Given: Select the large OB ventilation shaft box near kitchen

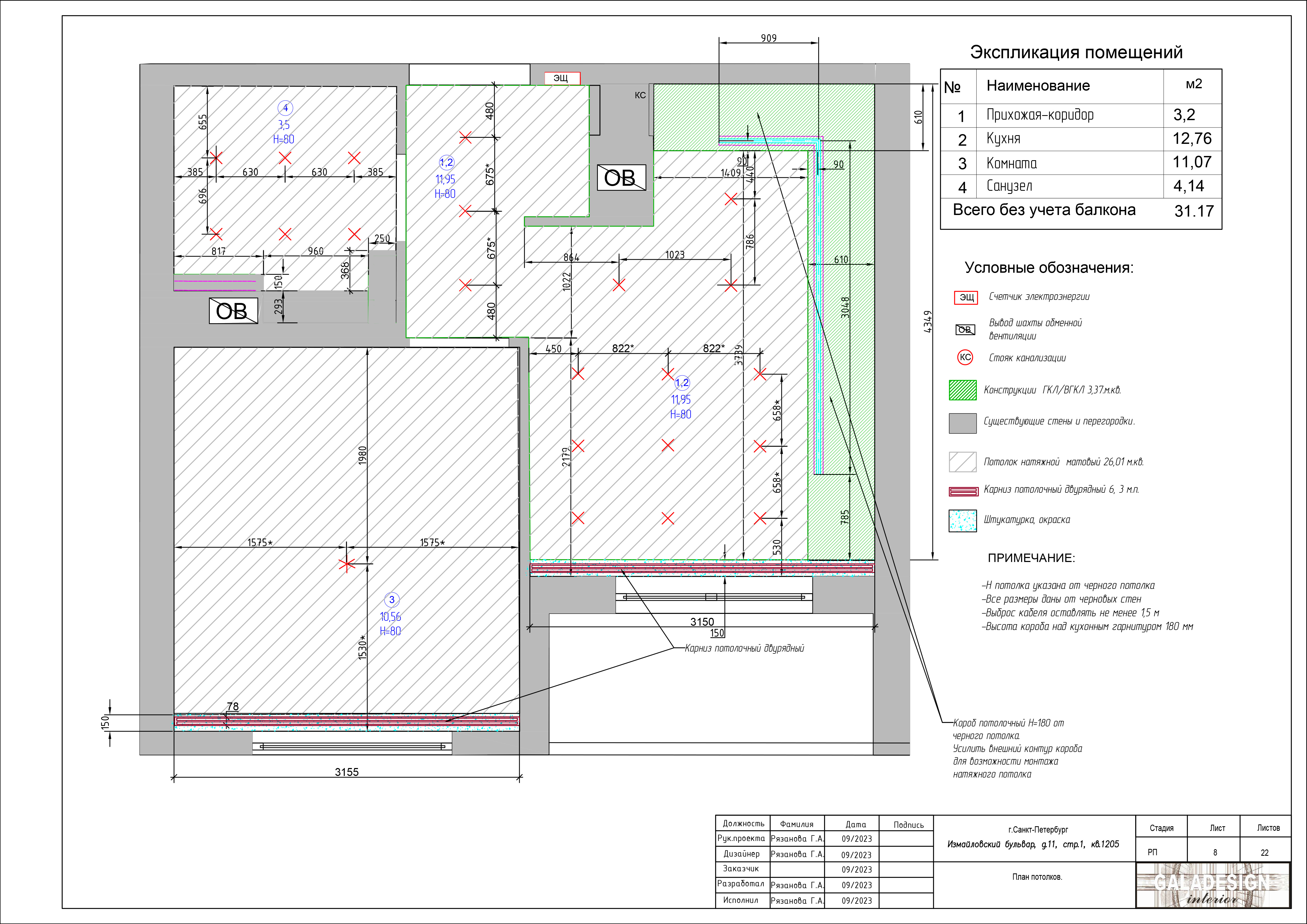Looking at the screenshot, I should coord(621,178).
